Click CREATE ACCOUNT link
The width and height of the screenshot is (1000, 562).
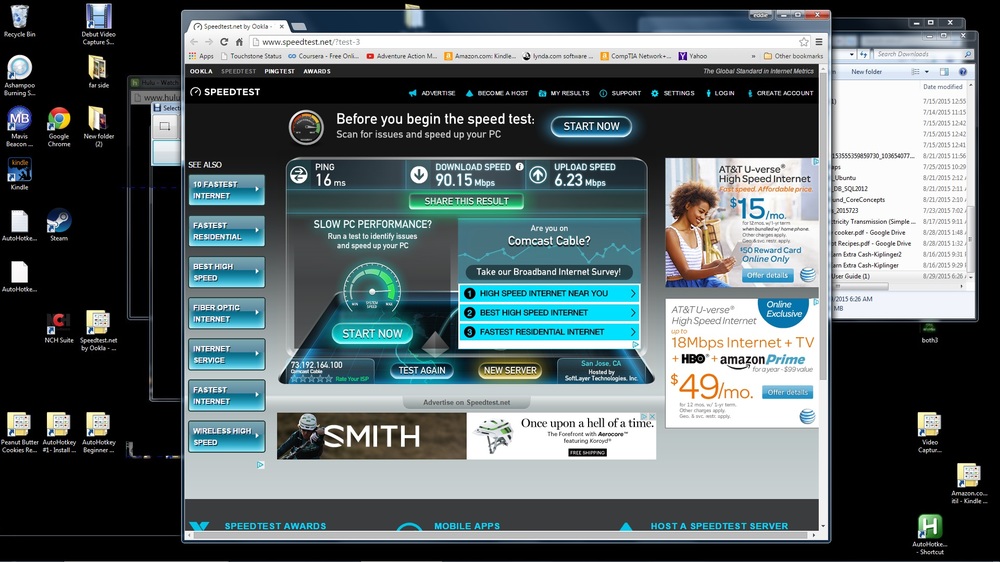[x=779, y=93]
